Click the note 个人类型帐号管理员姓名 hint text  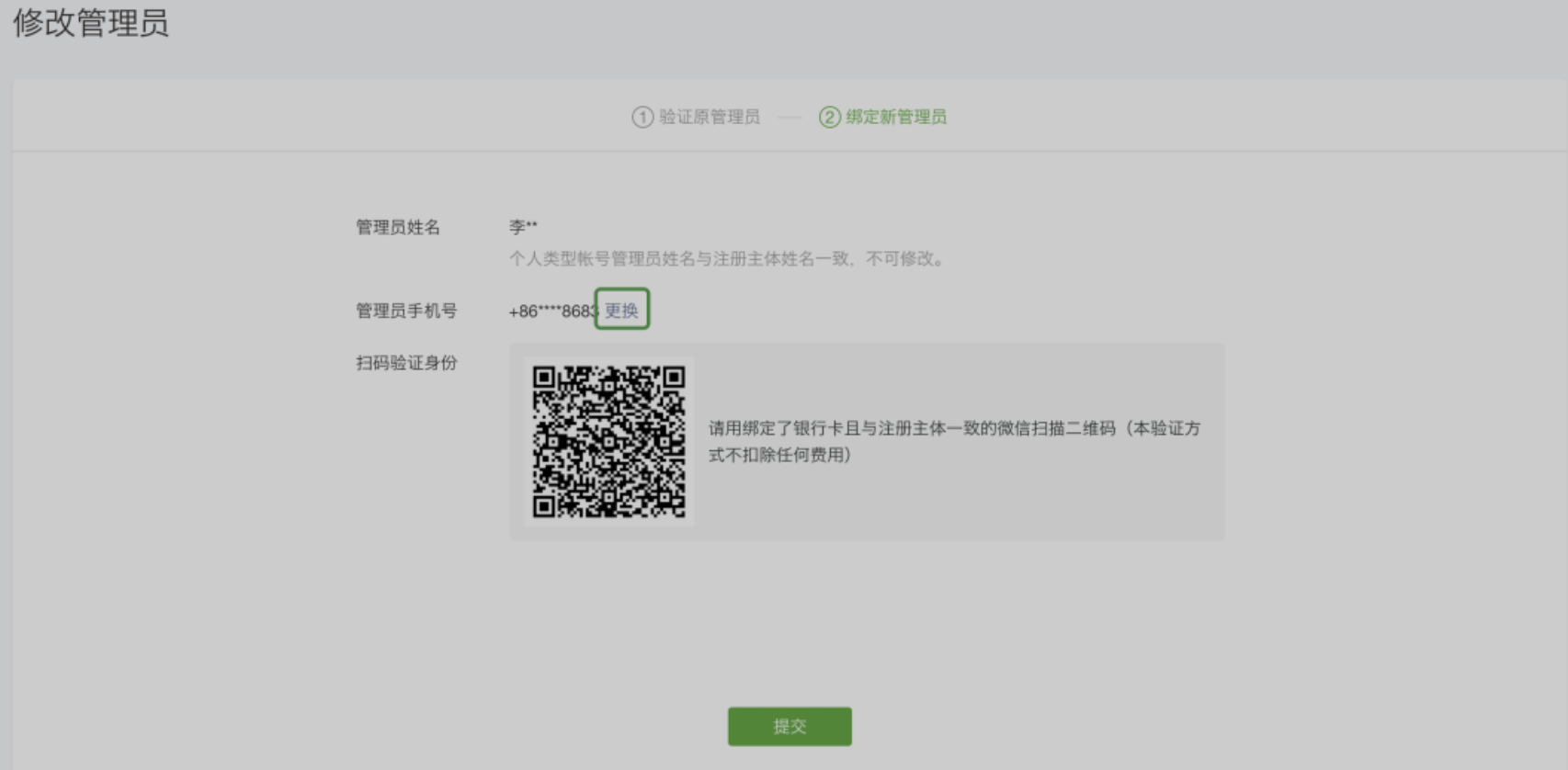727,259
